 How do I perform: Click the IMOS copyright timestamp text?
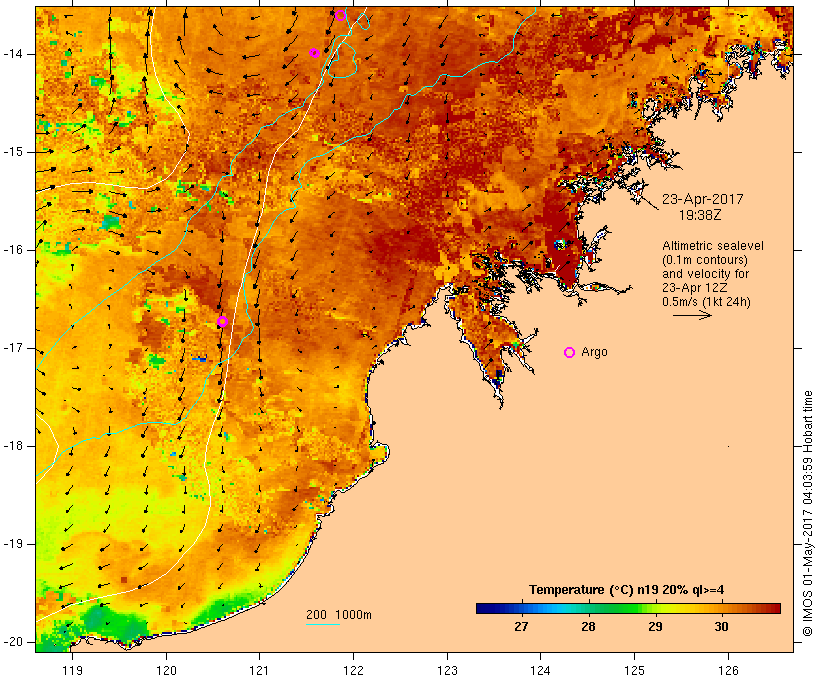pos(808,513)
